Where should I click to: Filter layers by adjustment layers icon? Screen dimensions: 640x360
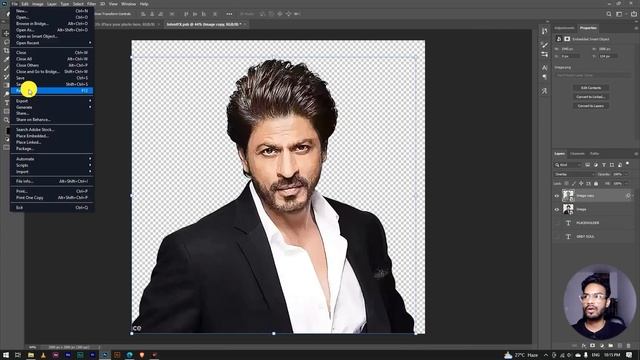[596, 165]
